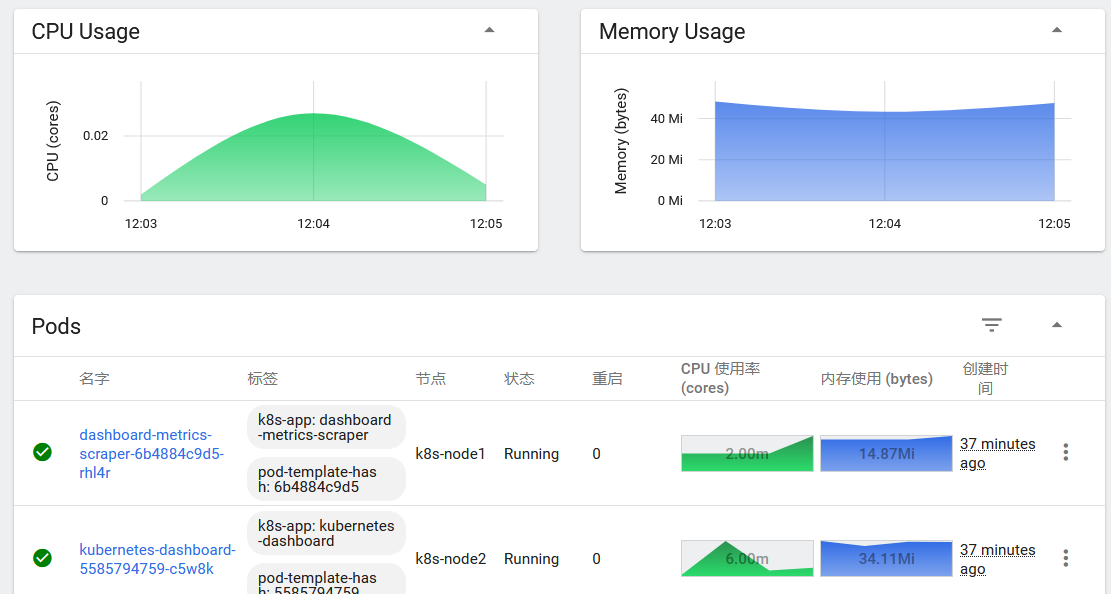Screen dimensions: 1111x594
Task: Open dashboard-metrics-scraper-6b4884c9d5-rhl4r pod link
Action: pos(152,454)
